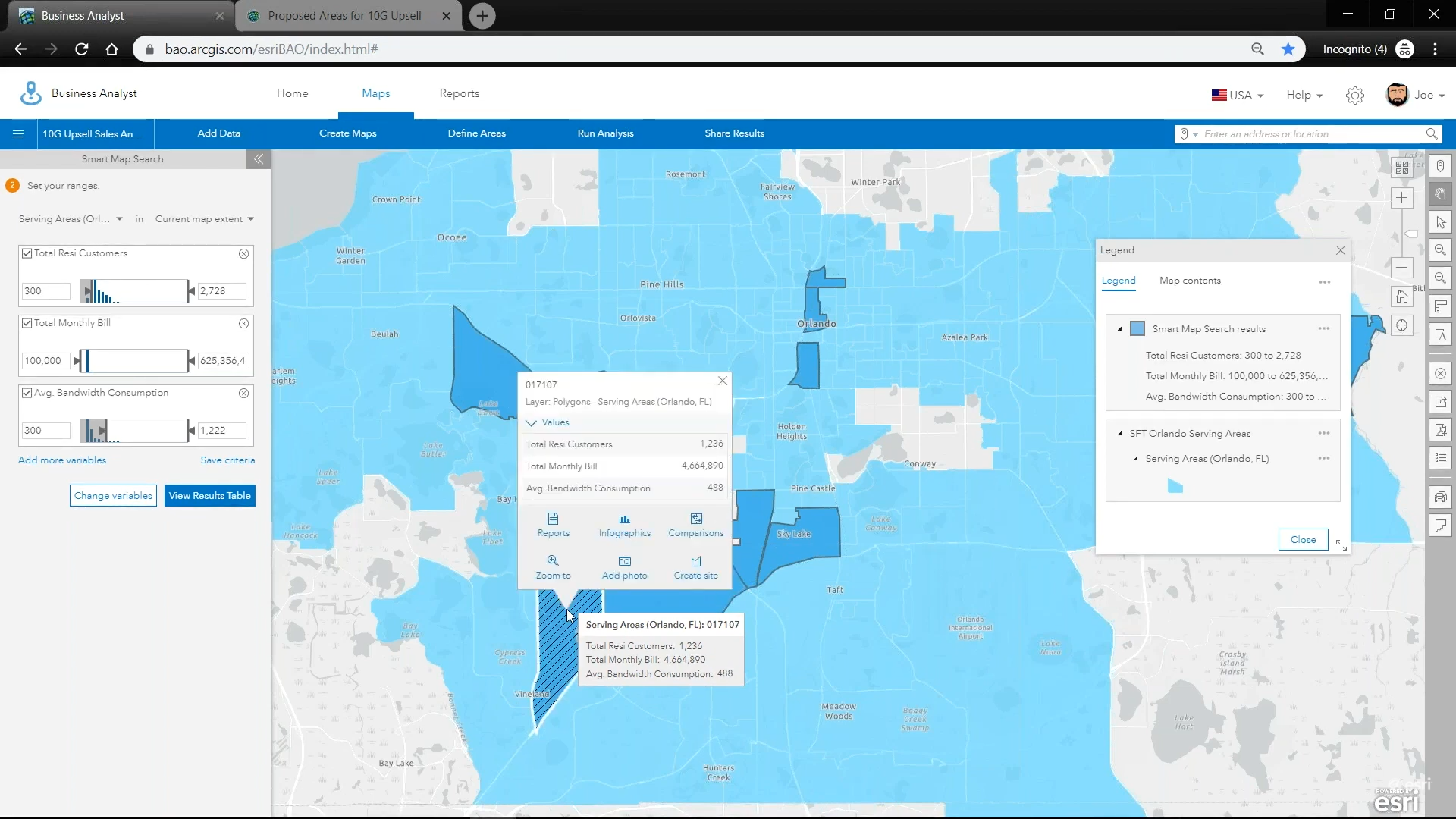Select the pan (hand) map tool
Viewport: 1456px width, 819px height.
(x=1440, y=194)
